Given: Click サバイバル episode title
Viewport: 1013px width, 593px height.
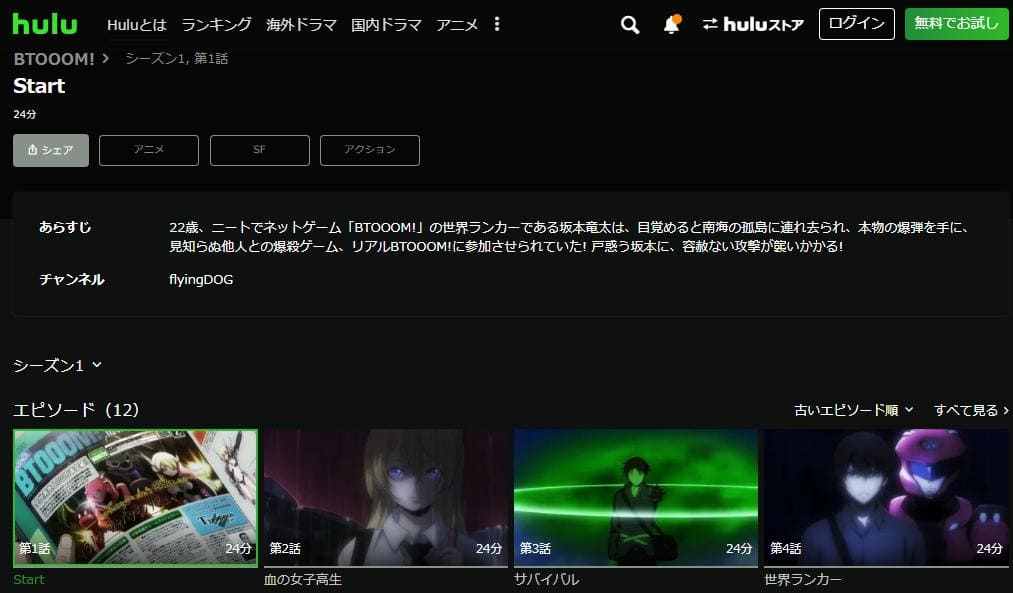Looking at the screenshot, I should coord(547,579).
